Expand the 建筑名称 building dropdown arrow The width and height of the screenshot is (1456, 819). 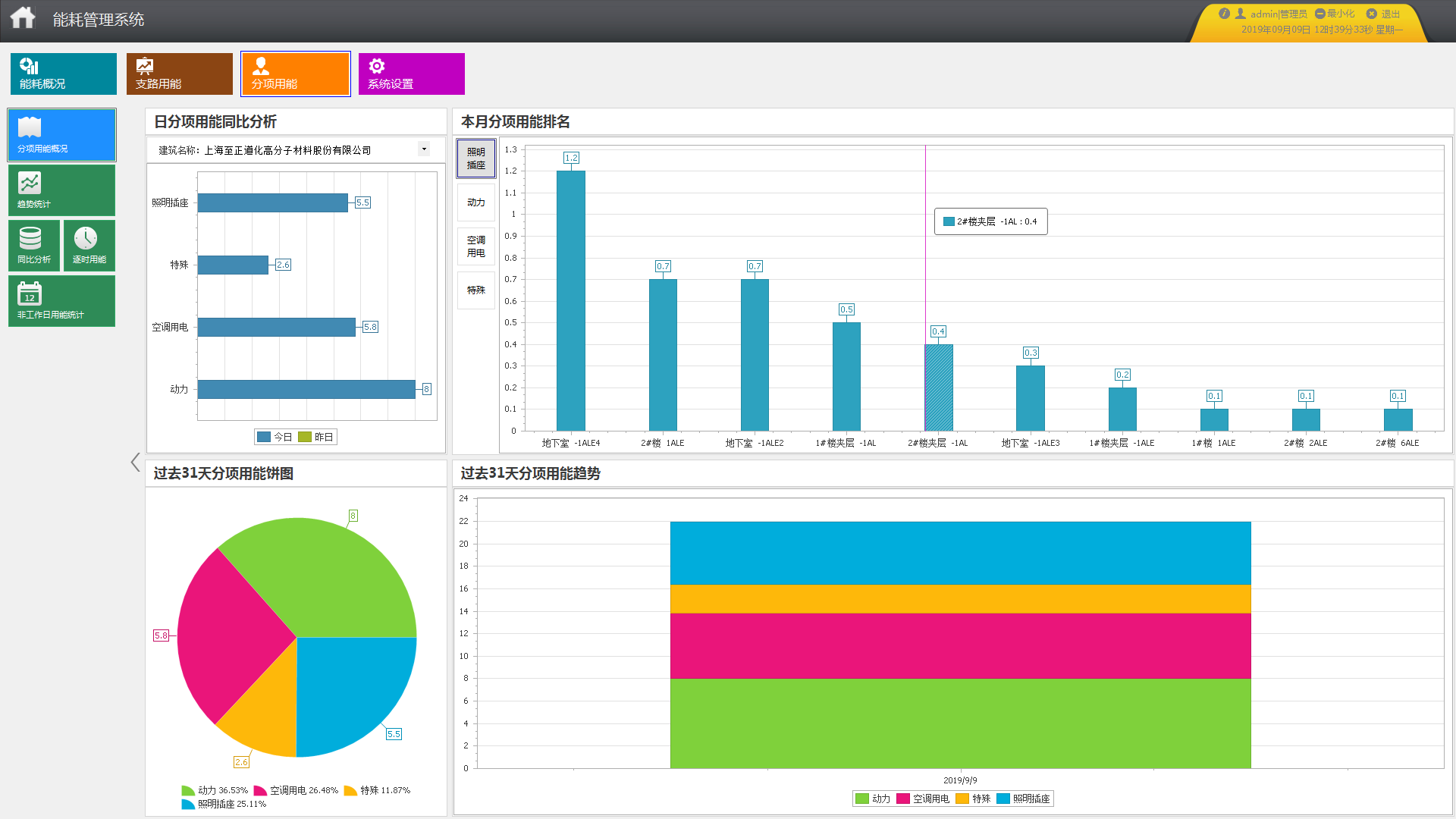pos(424,149)
